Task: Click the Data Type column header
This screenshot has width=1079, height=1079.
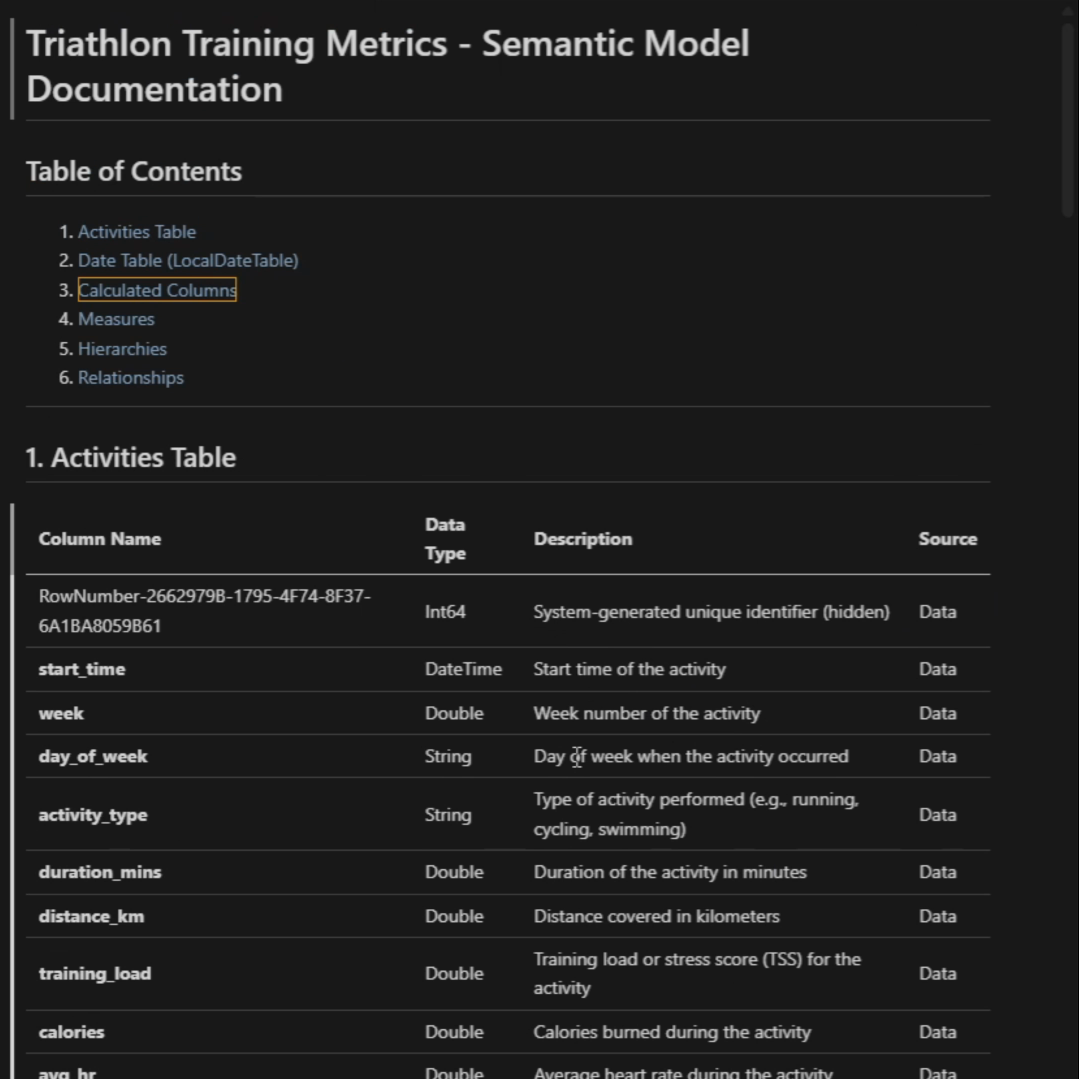Action: (445, 539)
